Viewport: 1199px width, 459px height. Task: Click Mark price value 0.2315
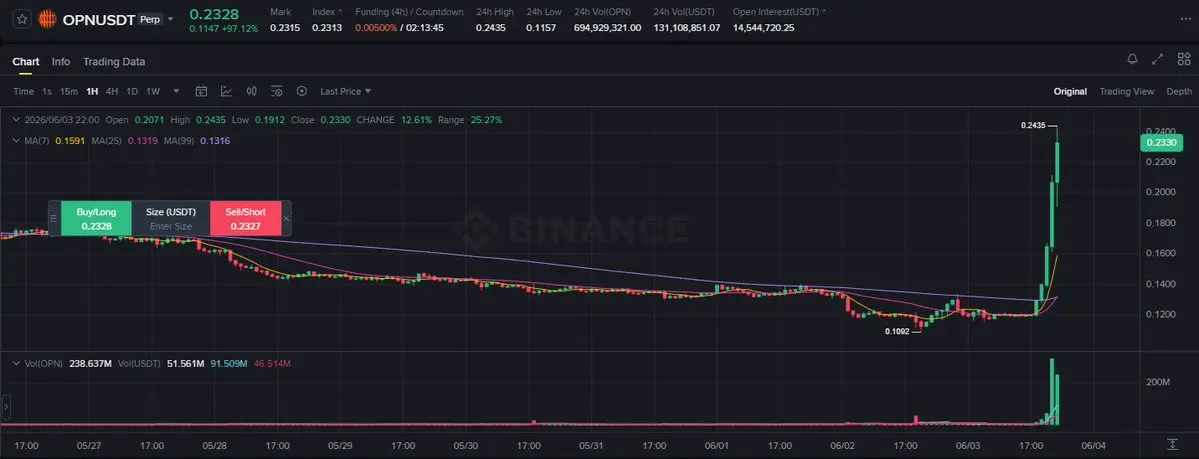coord(284,28)
